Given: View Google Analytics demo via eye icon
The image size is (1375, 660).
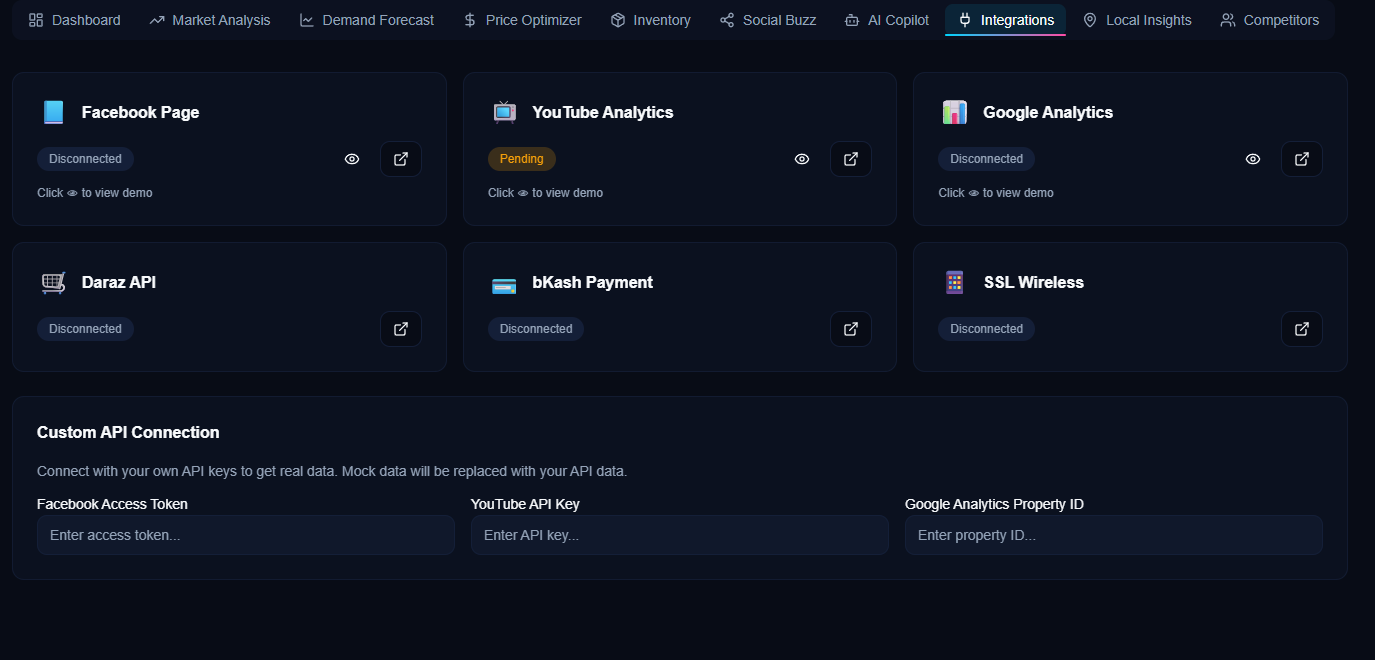Looking at the screenshot, I should point(1253,159).
